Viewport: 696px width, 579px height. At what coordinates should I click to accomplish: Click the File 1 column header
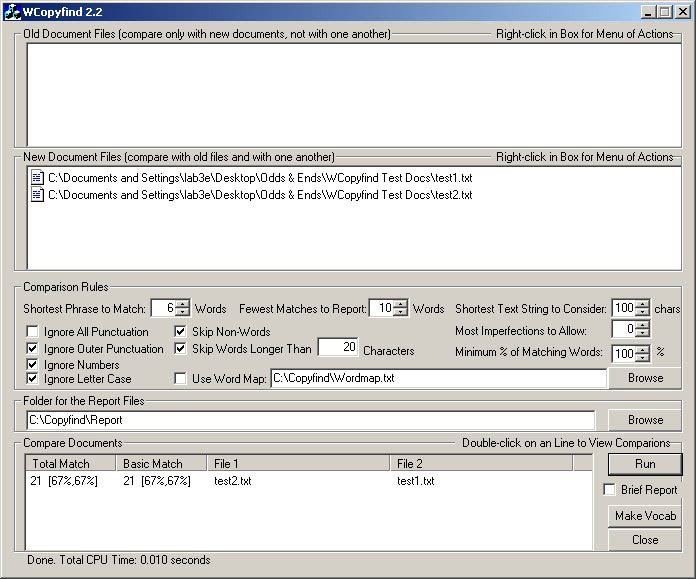298,464
